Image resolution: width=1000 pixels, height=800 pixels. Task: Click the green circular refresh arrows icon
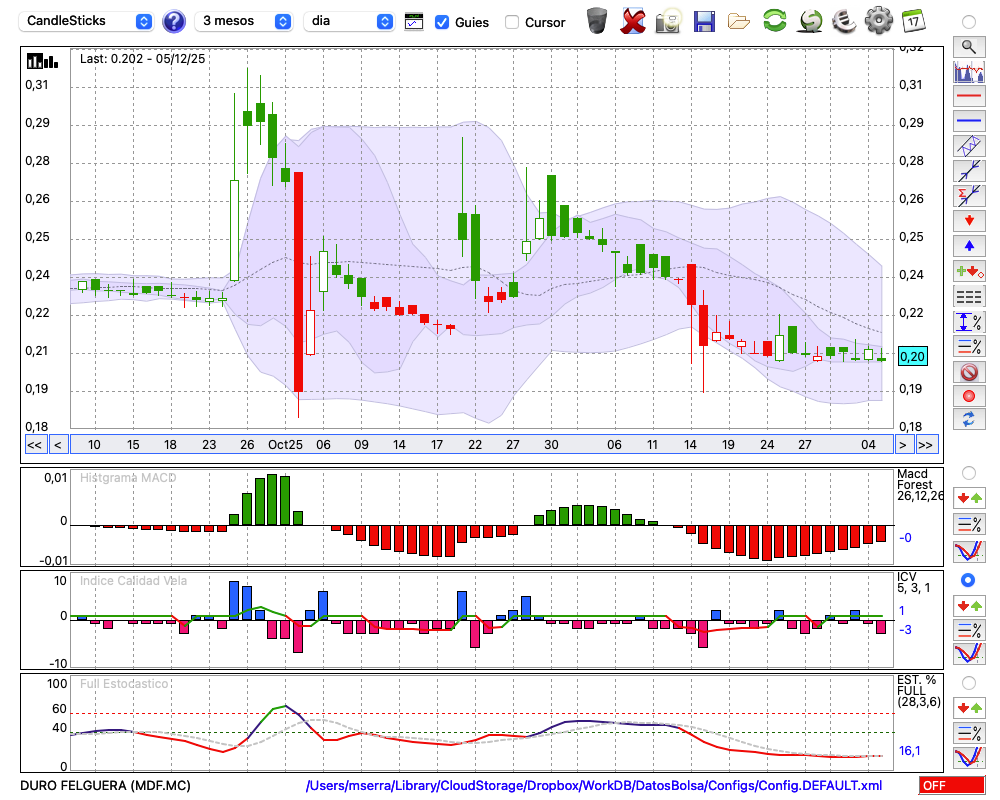pos(774,20)
